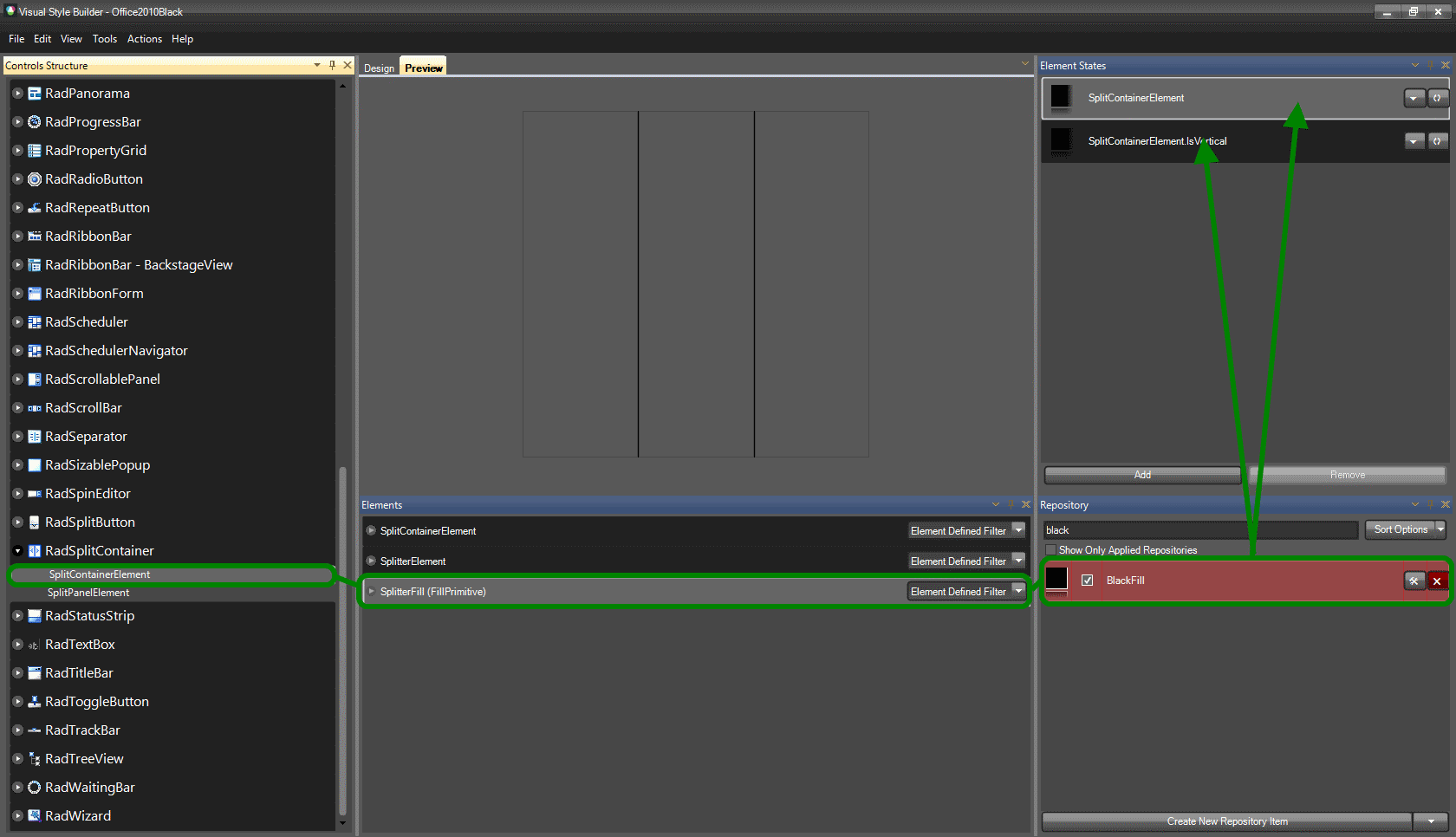The width and height of the screenshot is (1456, 837).
Task: Click the RadToggleButton control icon
Action: click(35, 702)
